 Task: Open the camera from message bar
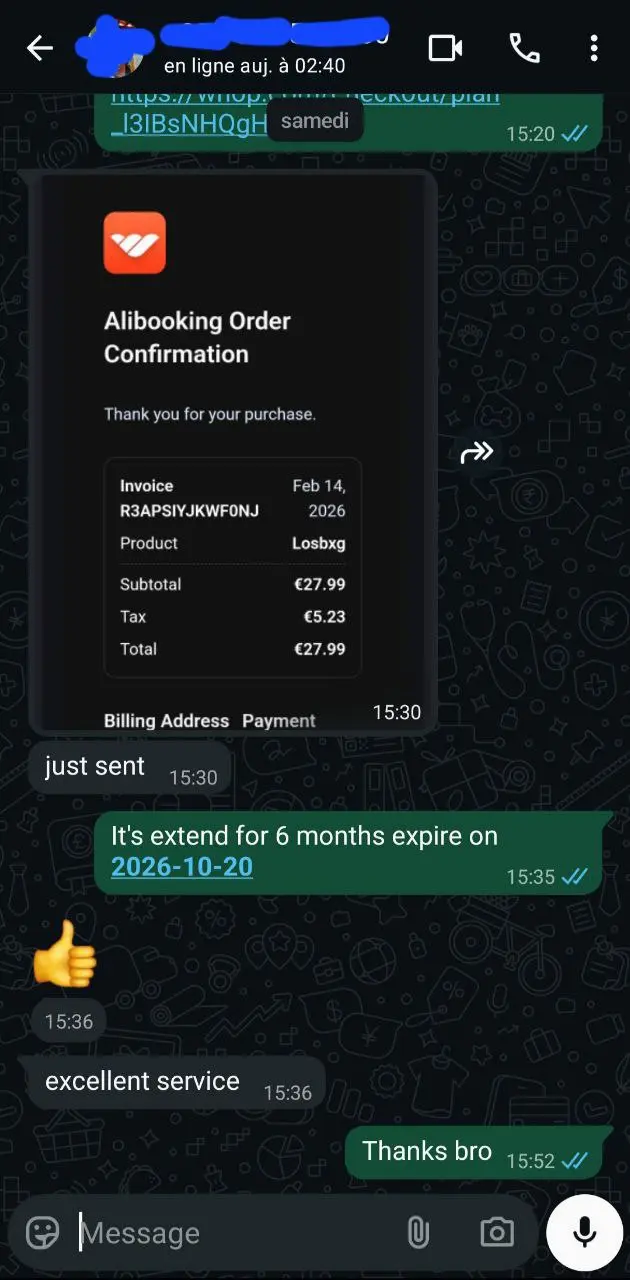pyautogui.click(x=496, y=1233)
